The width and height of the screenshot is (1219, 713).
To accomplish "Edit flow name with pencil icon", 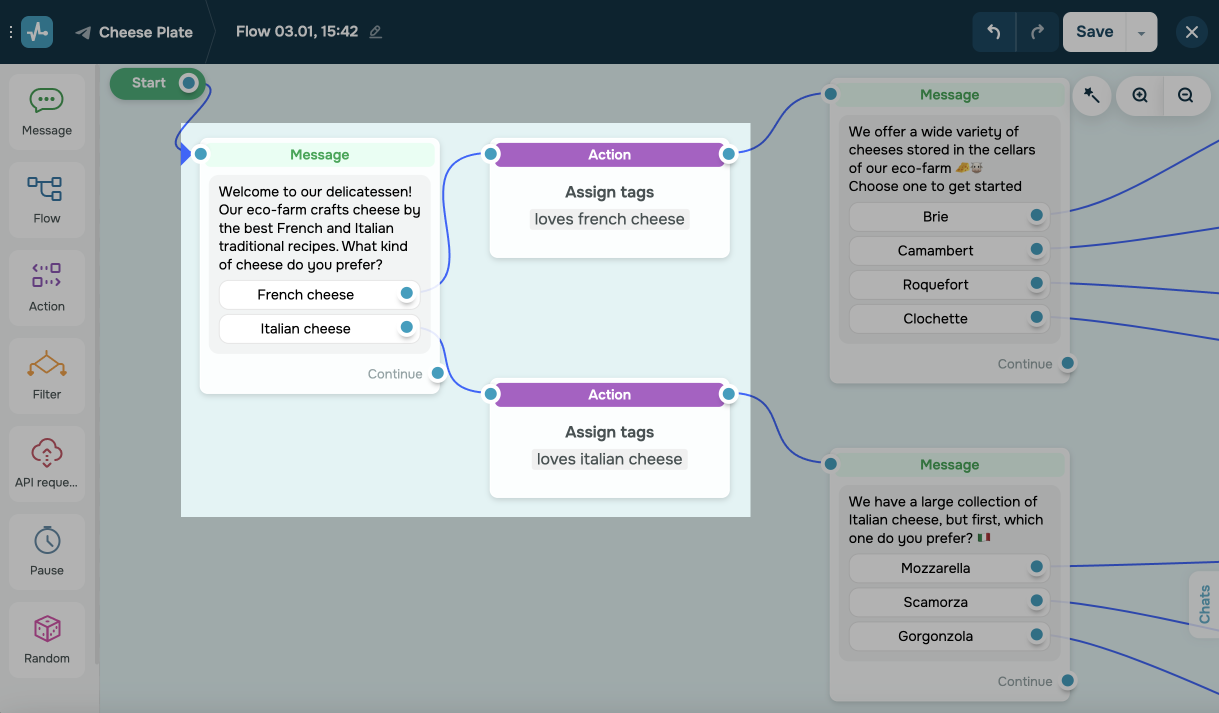I will click(x=376, y=32).
